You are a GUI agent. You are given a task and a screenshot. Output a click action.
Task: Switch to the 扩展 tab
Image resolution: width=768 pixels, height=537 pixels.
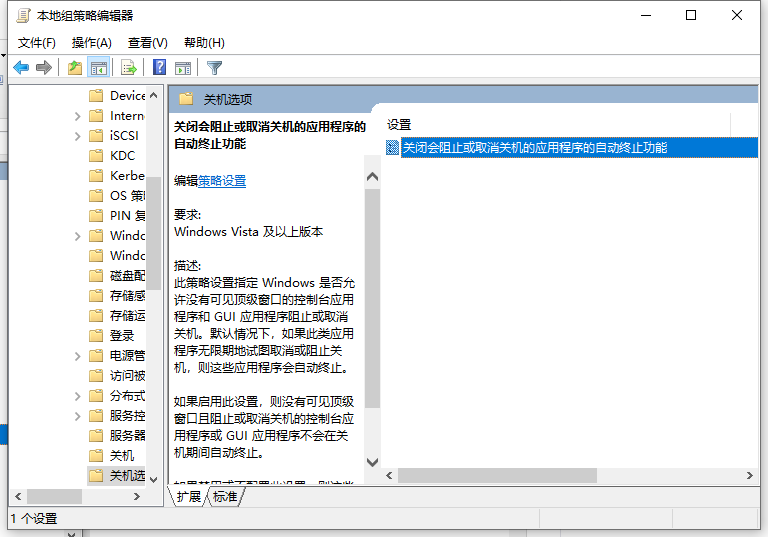click(189, 496)
